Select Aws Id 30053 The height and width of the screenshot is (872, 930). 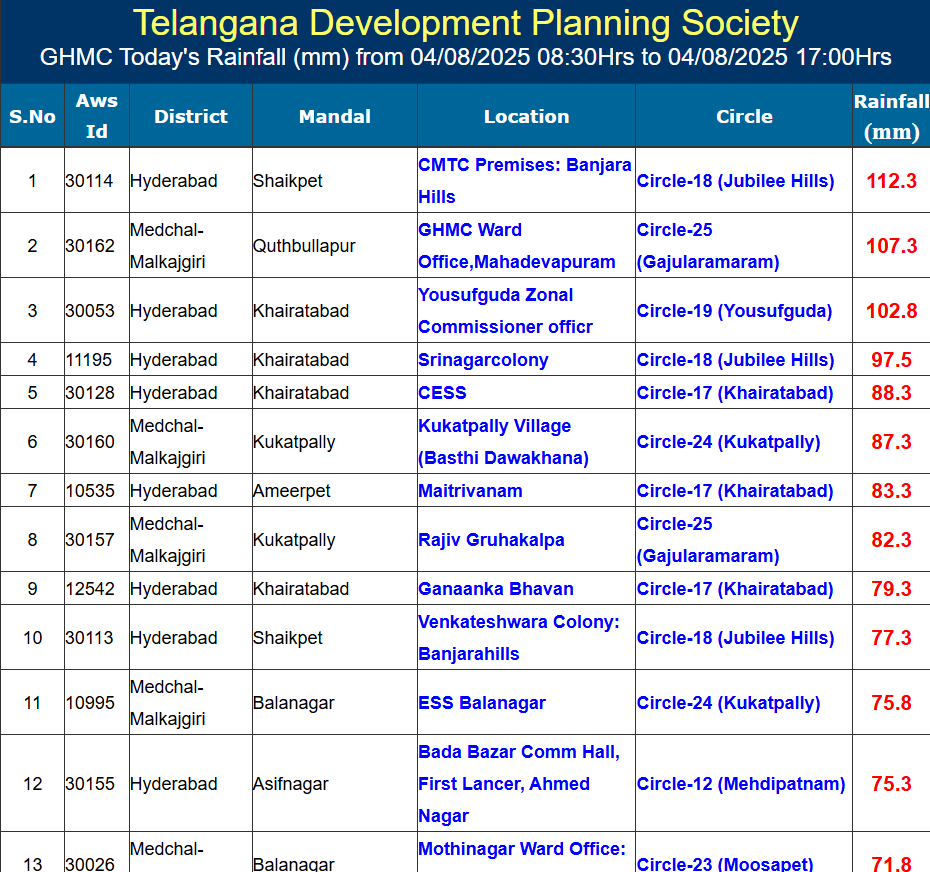90,311
